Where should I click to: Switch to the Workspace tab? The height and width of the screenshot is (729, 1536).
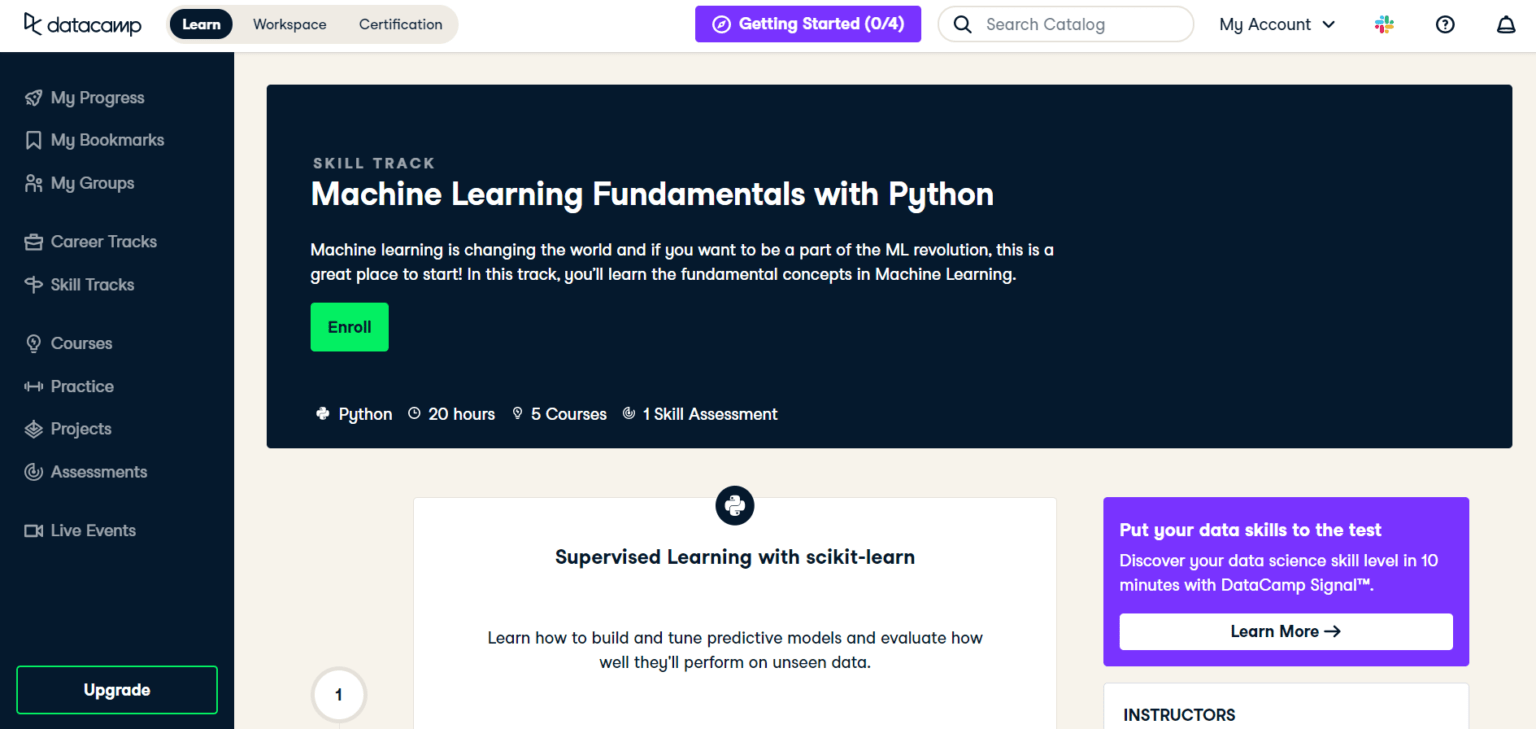click(x=289, y=24)
